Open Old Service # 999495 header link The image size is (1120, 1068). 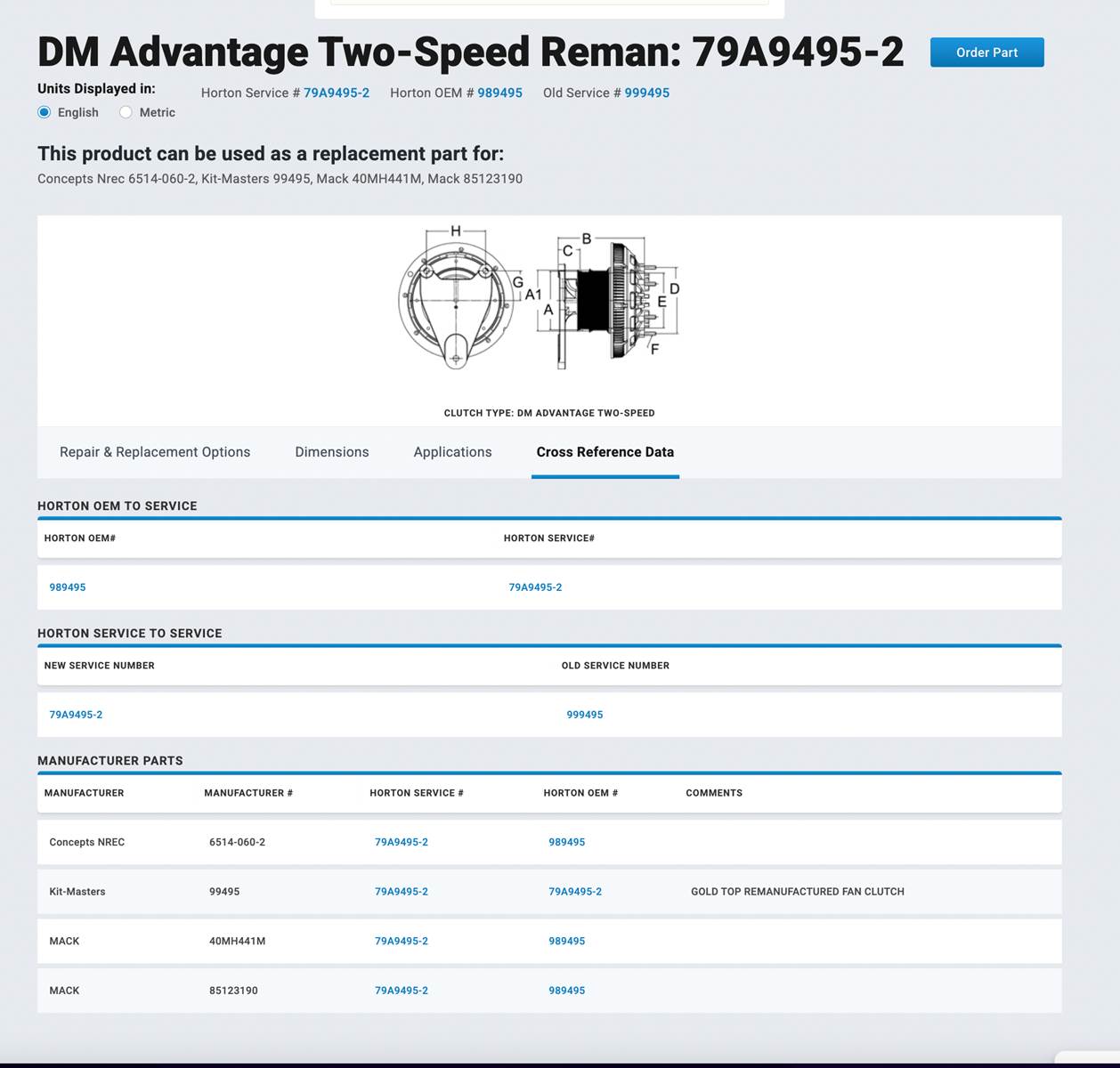(x=646, y=93)
